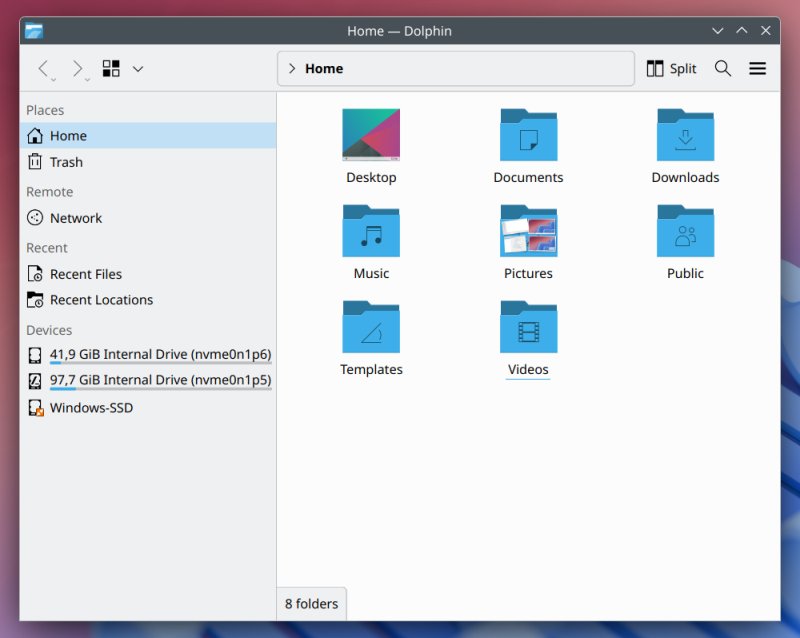Open the hamburger menu icon
Viewport: 800px width, 638px height.
pyautogui.click(x=757, y=69)
